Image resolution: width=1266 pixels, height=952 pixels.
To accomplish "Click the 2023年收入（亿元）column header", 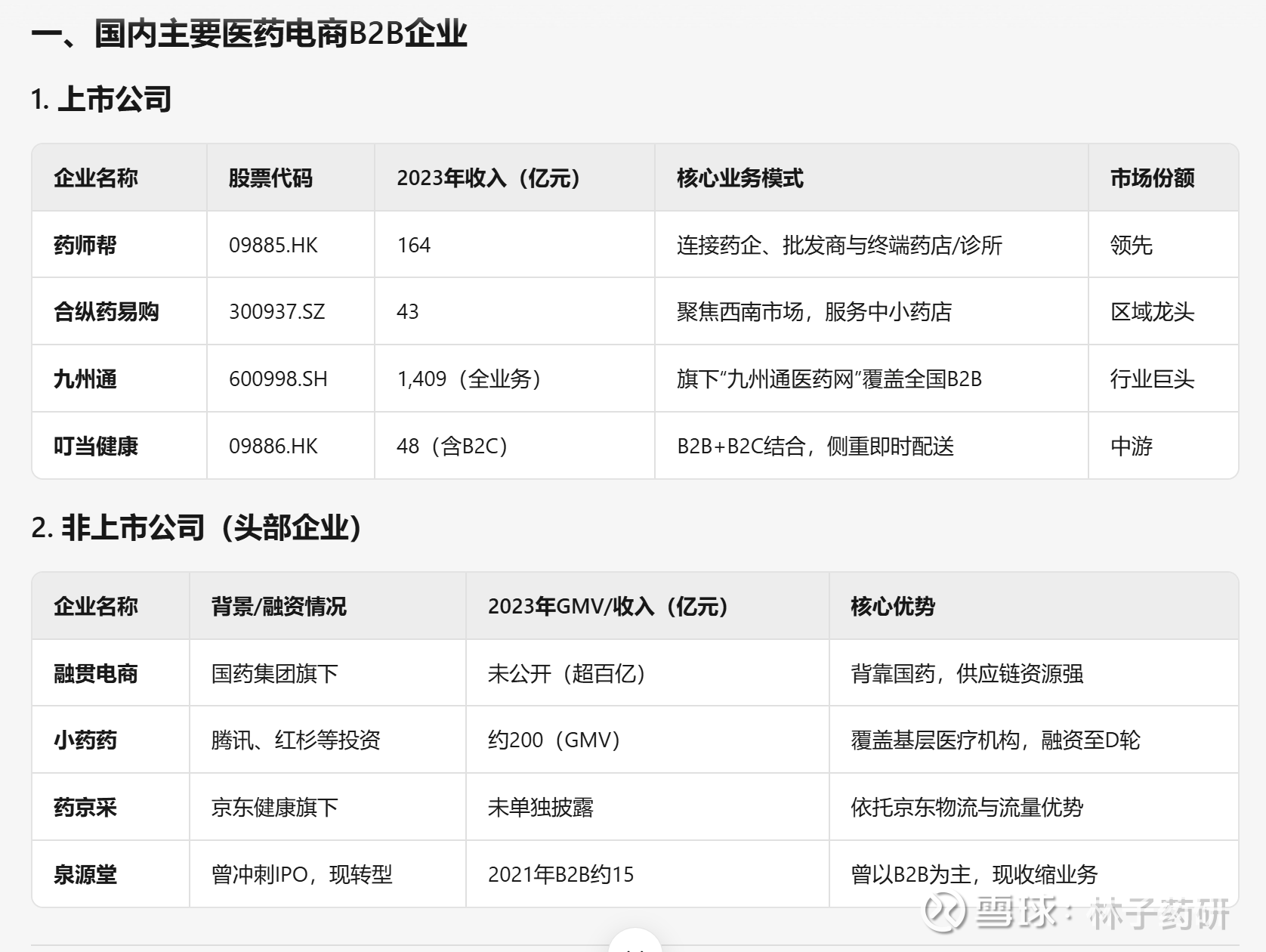I will (x=489, y=178).
